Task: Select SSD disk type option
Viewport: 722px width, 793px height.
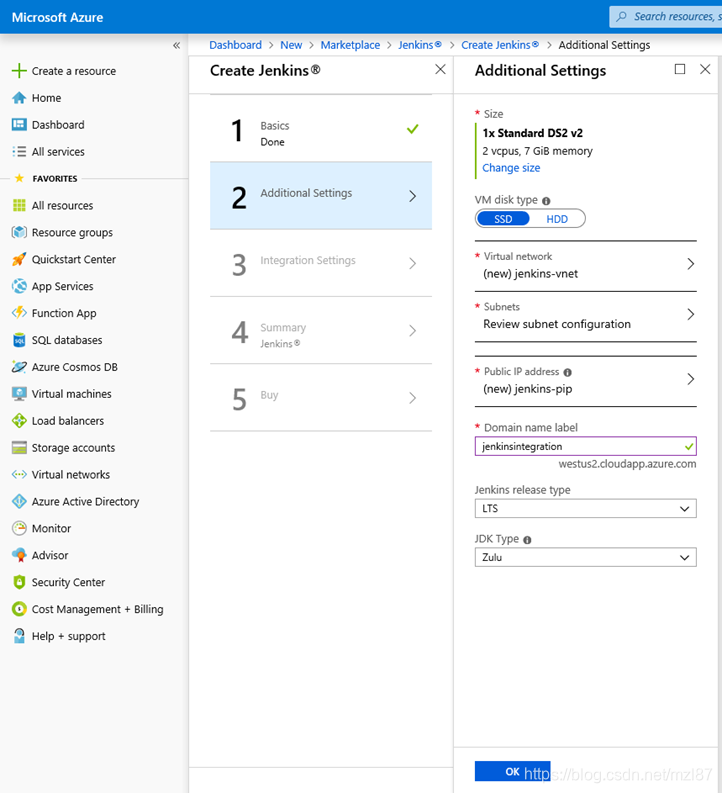Action: (x=503, y=218)
